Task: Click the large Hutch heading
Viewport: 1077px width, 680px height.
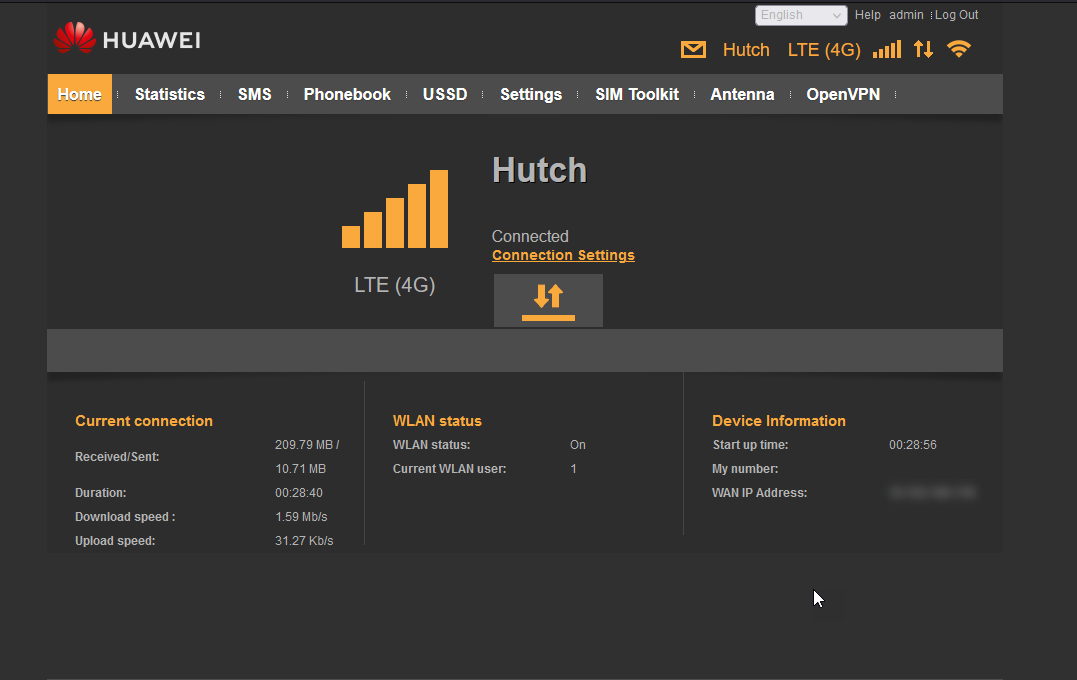Action: [539, 170]
